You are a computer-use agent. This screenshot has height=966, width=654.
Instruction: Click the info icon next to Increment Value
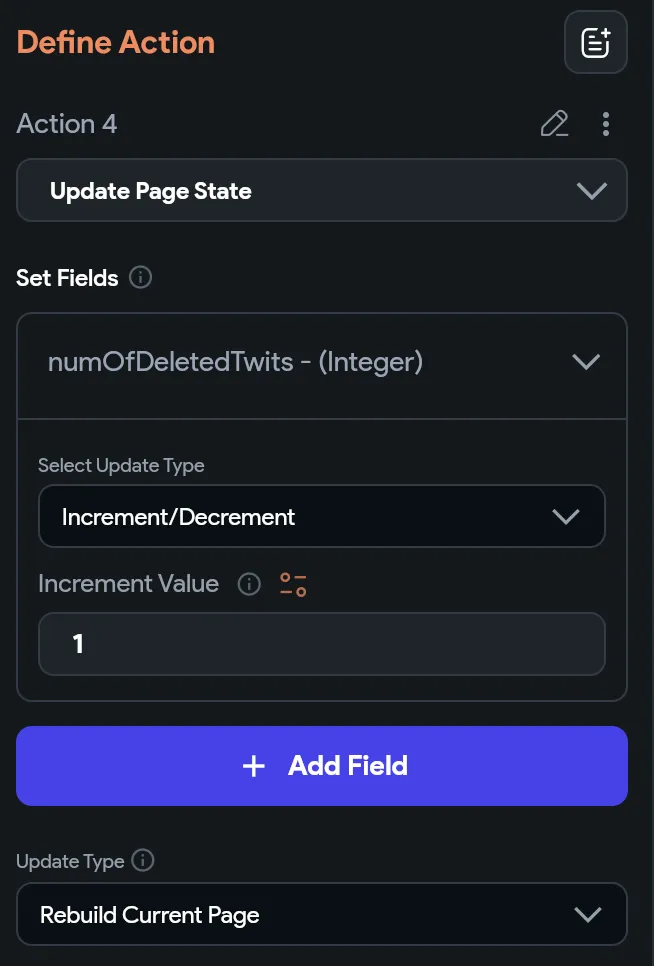click(249, 584)
